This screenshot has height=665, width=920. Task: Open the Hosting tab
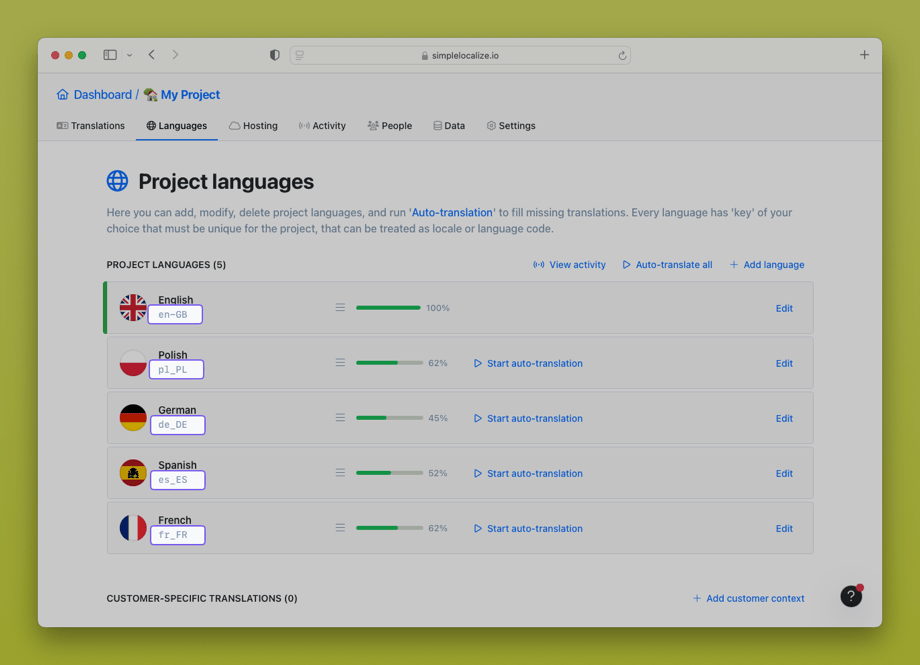[x=253, y=126]
